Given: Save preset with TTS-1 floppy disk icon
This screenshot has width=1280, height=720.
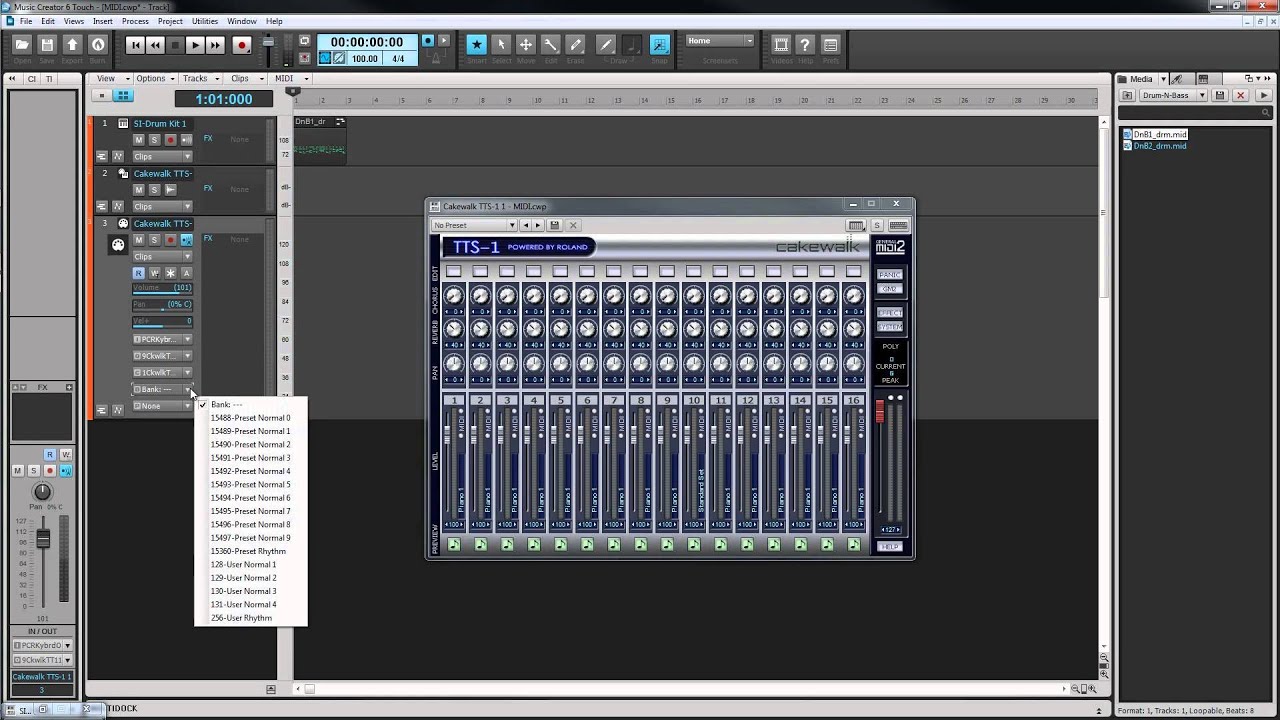Looking at the screenshot, I should click(x=555, y=226).
